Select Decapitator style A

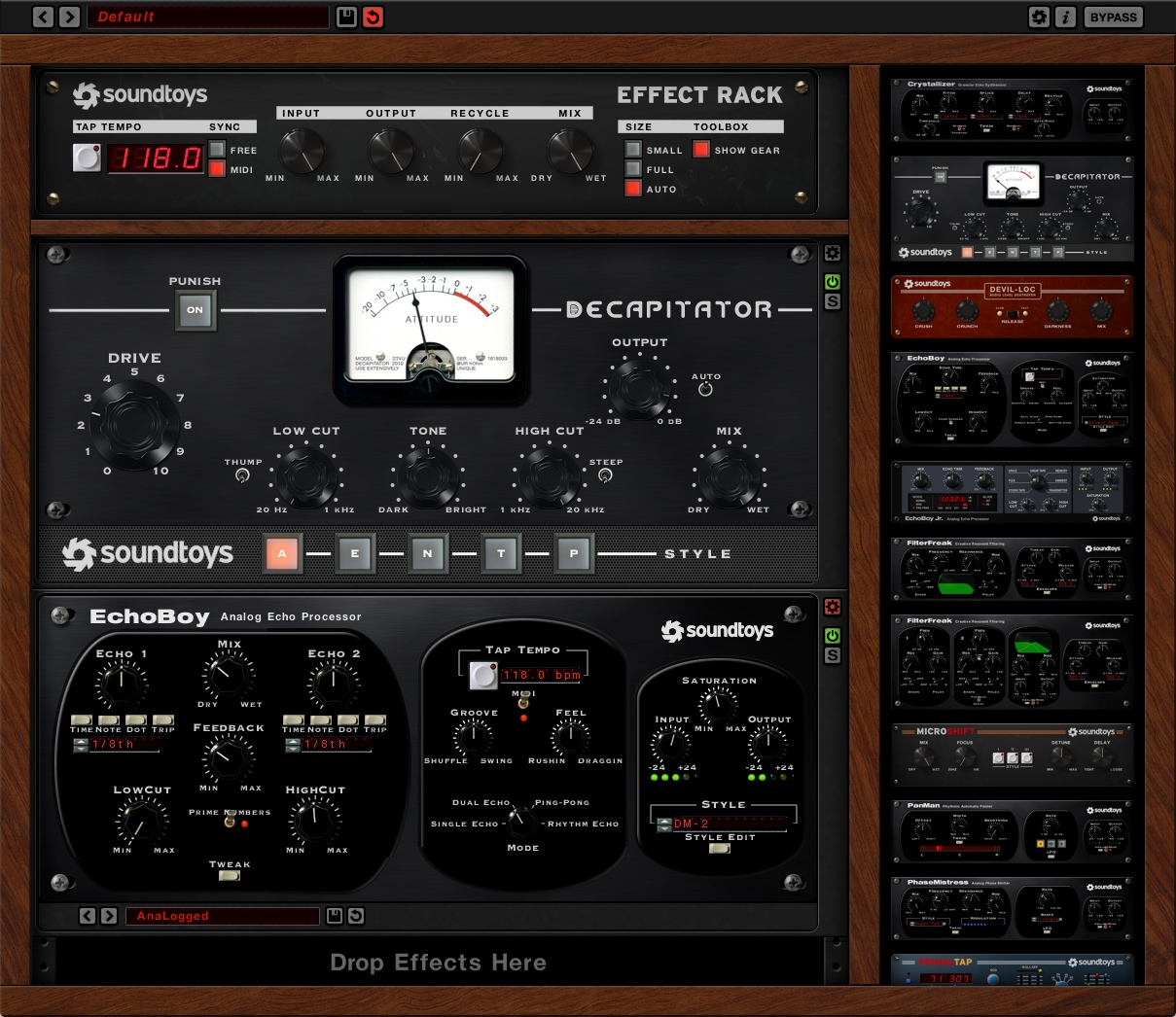(x=282, y=553)
